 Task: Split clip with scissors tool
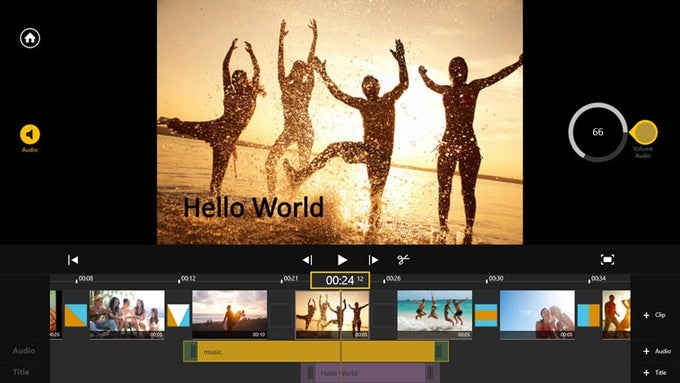tap(403, 259)
